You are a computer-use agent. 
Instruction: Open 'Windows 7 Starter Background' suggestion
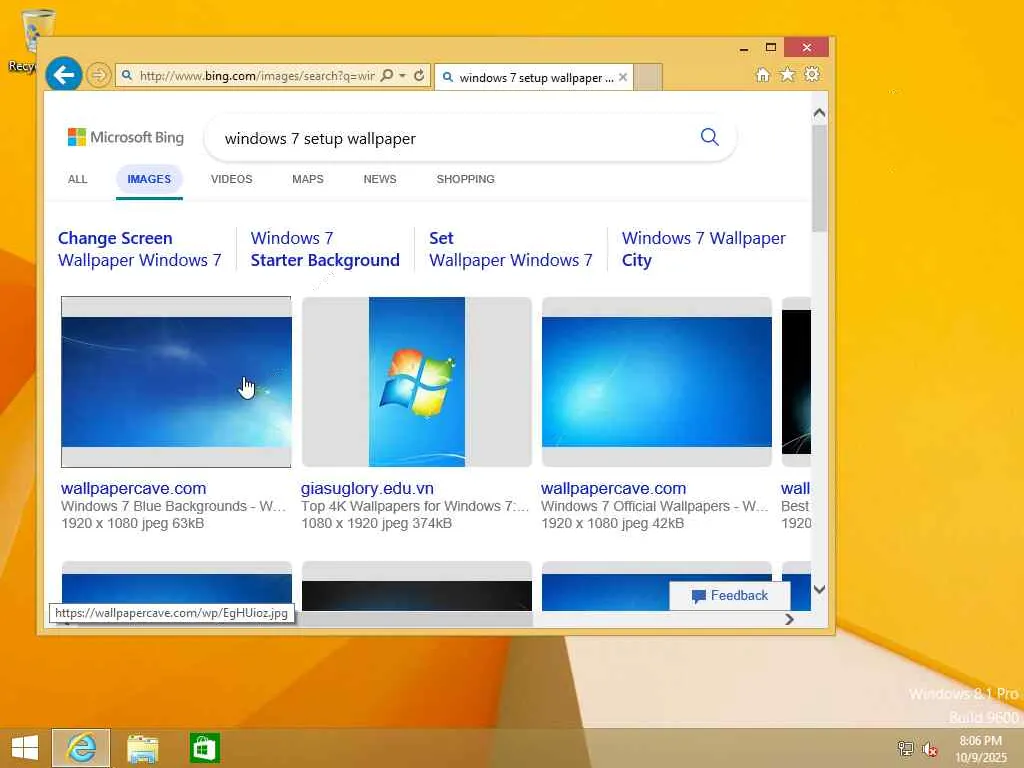[x=325, y=249]
